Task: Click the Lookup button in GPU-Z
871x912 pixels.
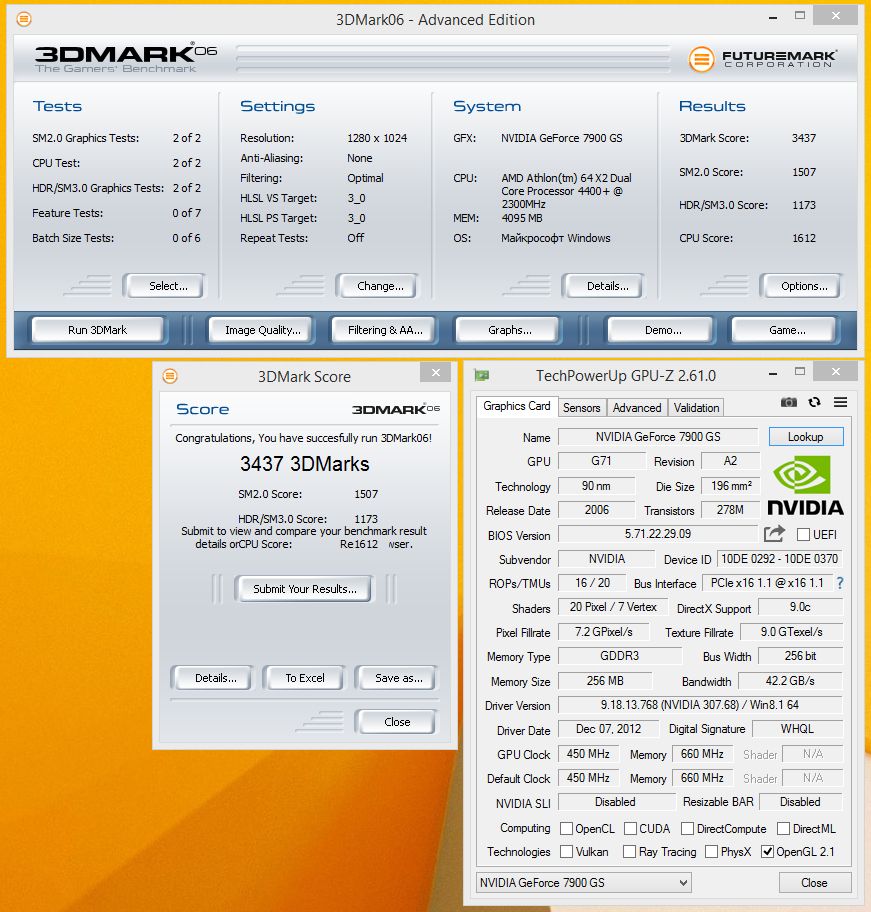Action: pyautogui.click(x=805, y=437)
